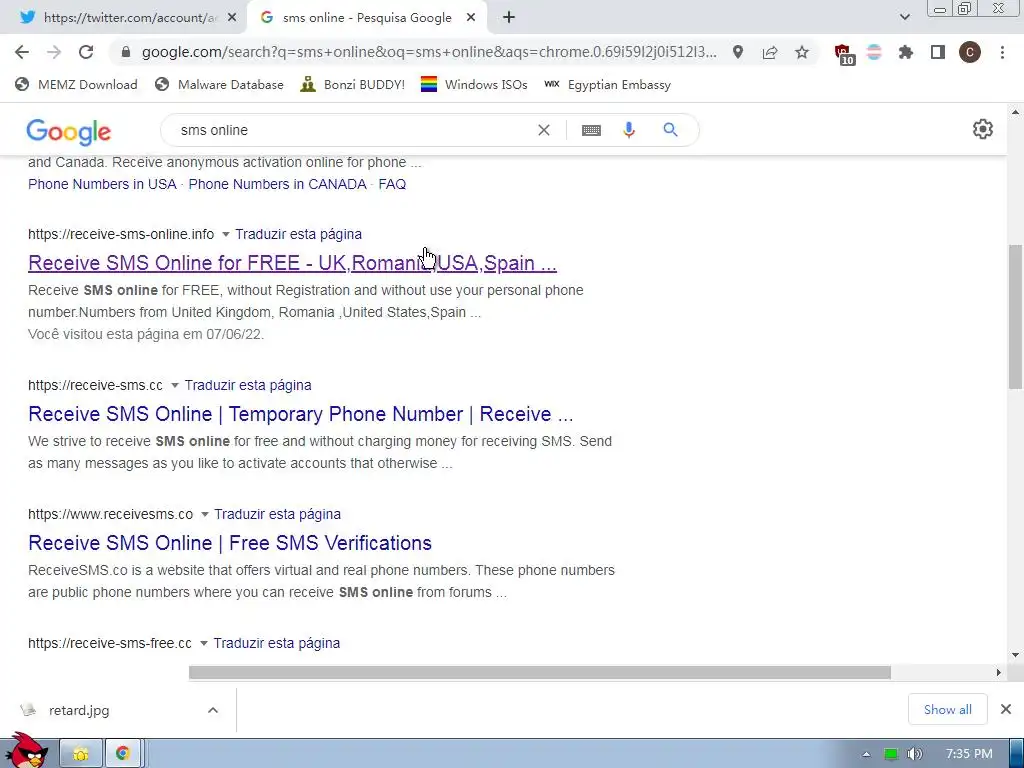Share this page via share icon

[x=770, y=52]
